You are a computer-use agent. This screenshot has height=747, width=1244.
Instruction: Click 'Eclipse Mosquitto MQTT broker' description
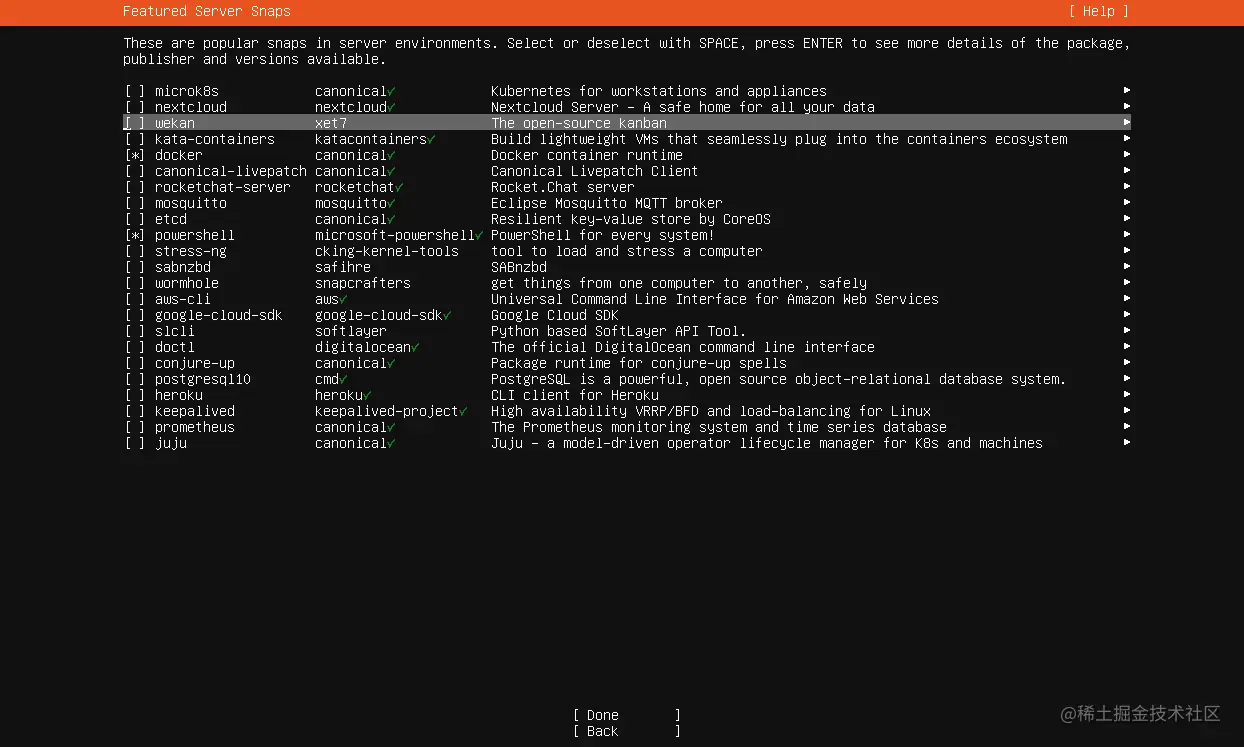point(607,203)
